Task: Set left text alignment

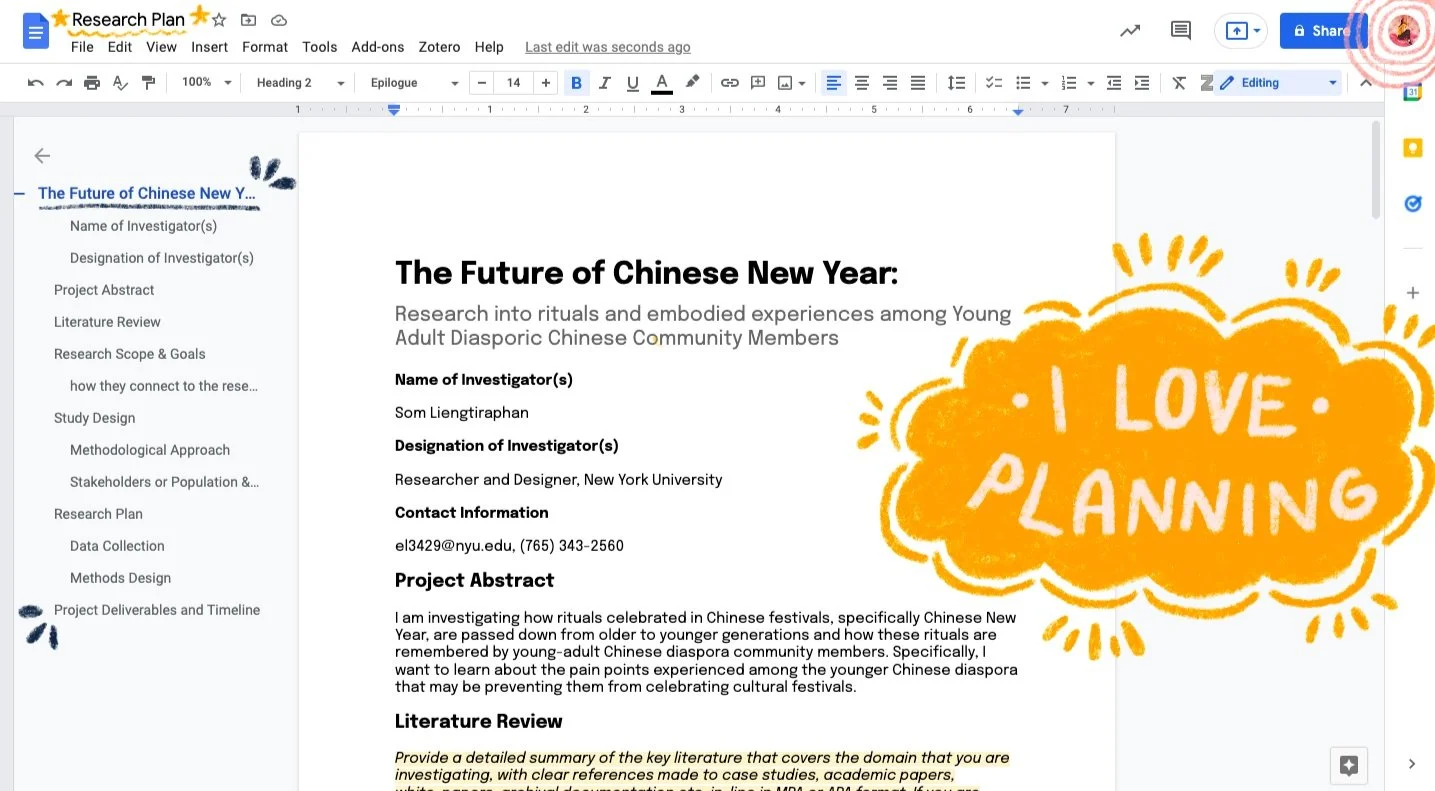Action: (834, 83)
